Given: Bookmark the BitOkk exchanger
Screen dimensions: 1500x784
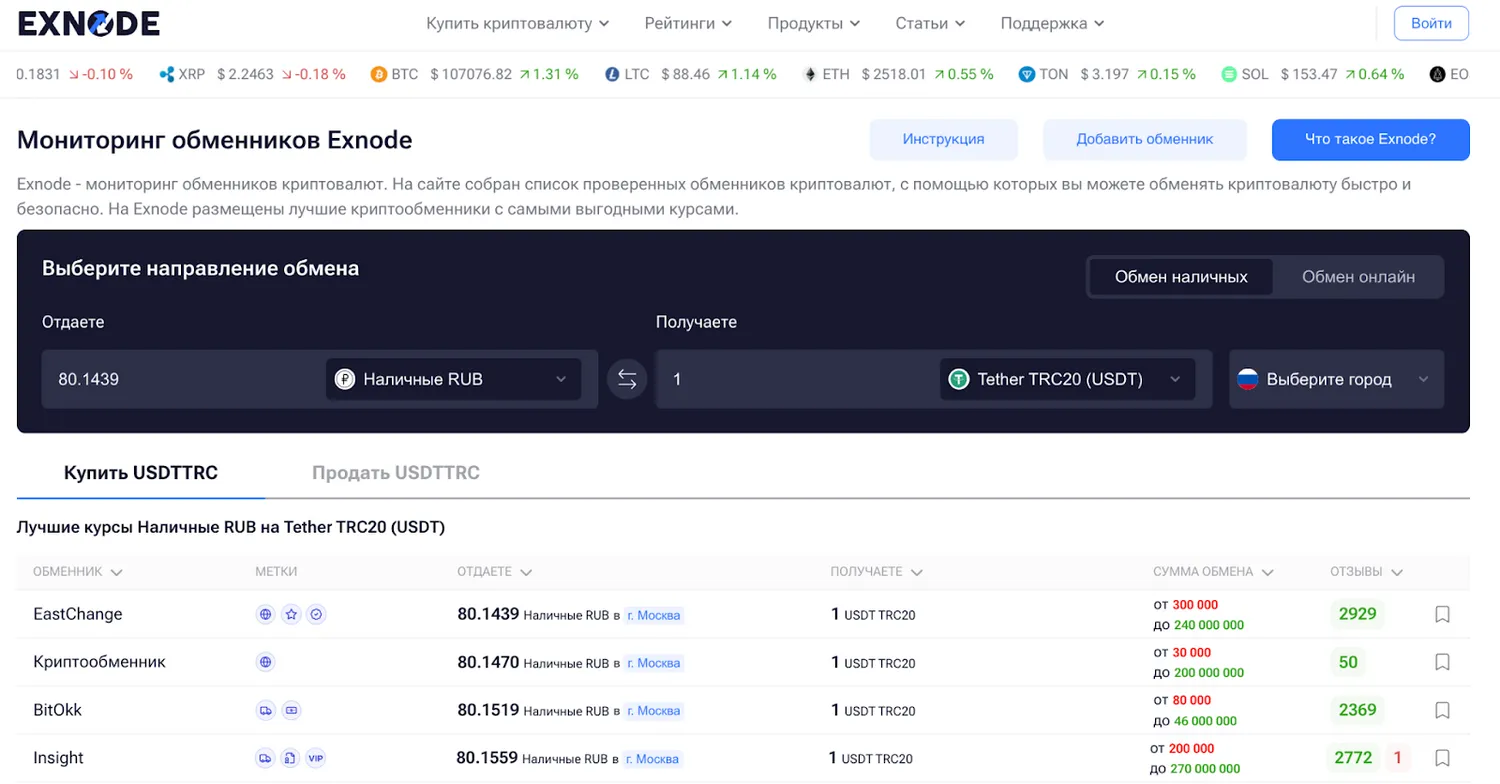Looking at the screenshot, I should click(1442, 710).
